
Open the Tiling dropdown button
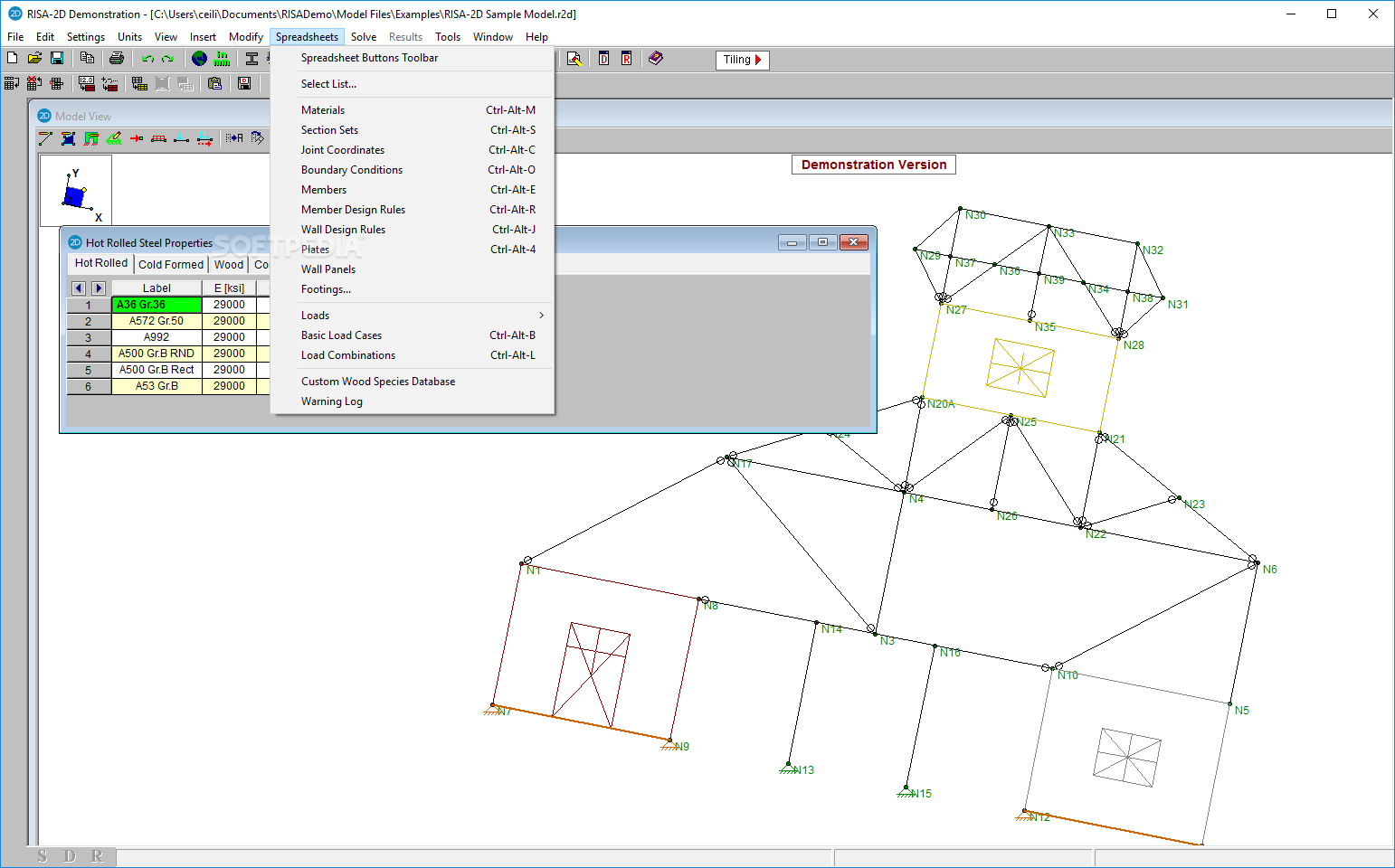coord(742,60)
